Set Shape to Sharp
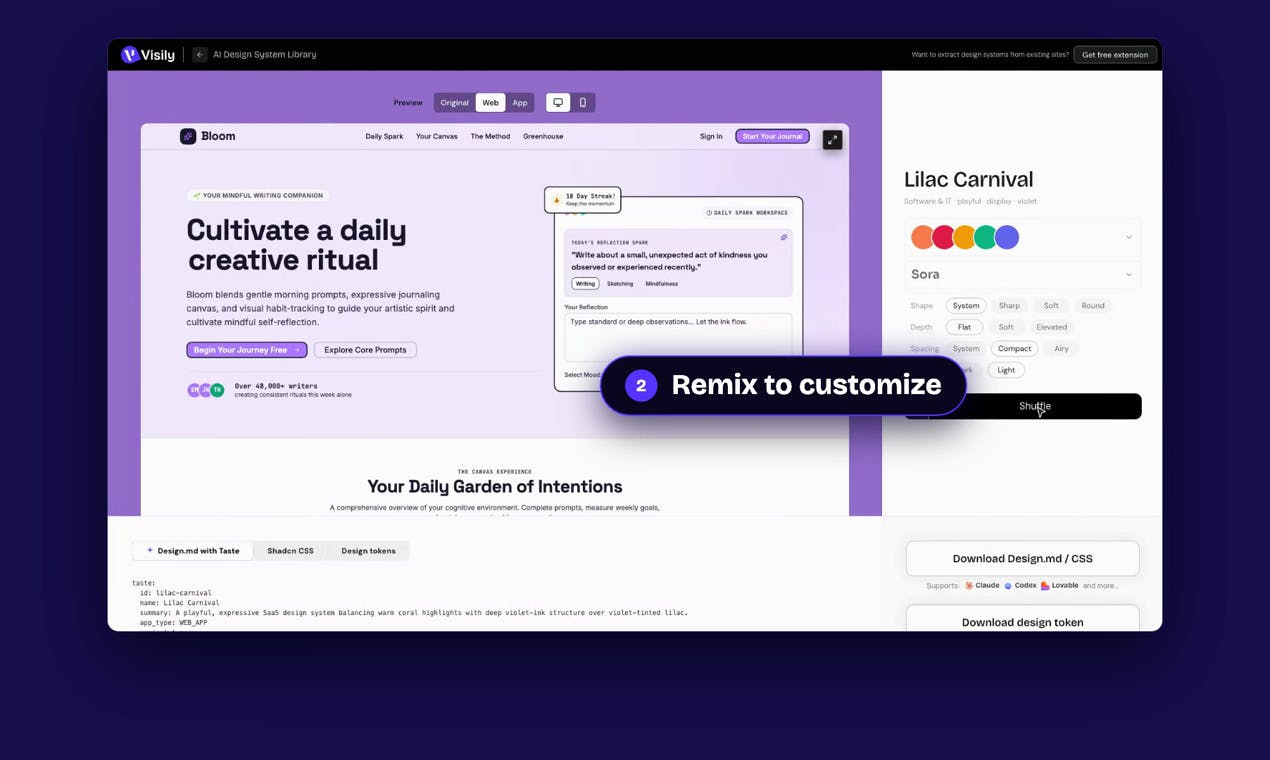 1010,306
